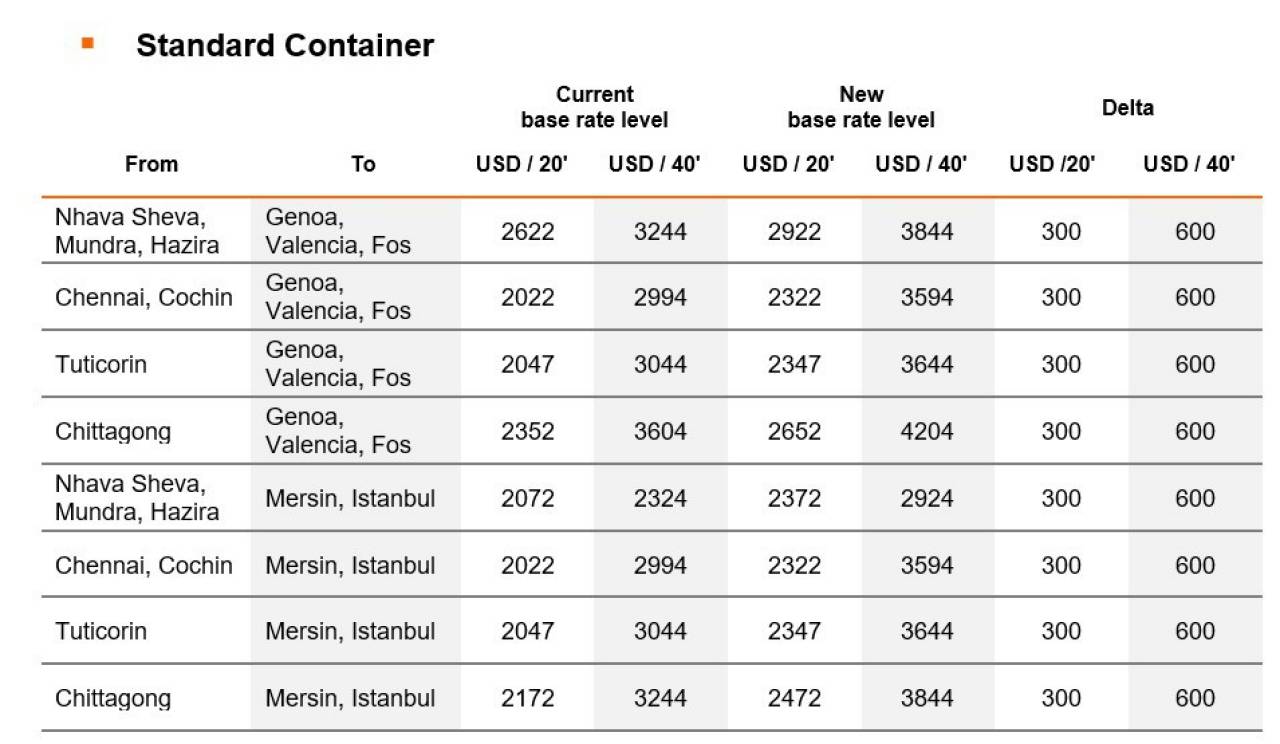Click the 2324 current 40' rate cell
Screen dimensions: 1280x744
tap(660, 498)
